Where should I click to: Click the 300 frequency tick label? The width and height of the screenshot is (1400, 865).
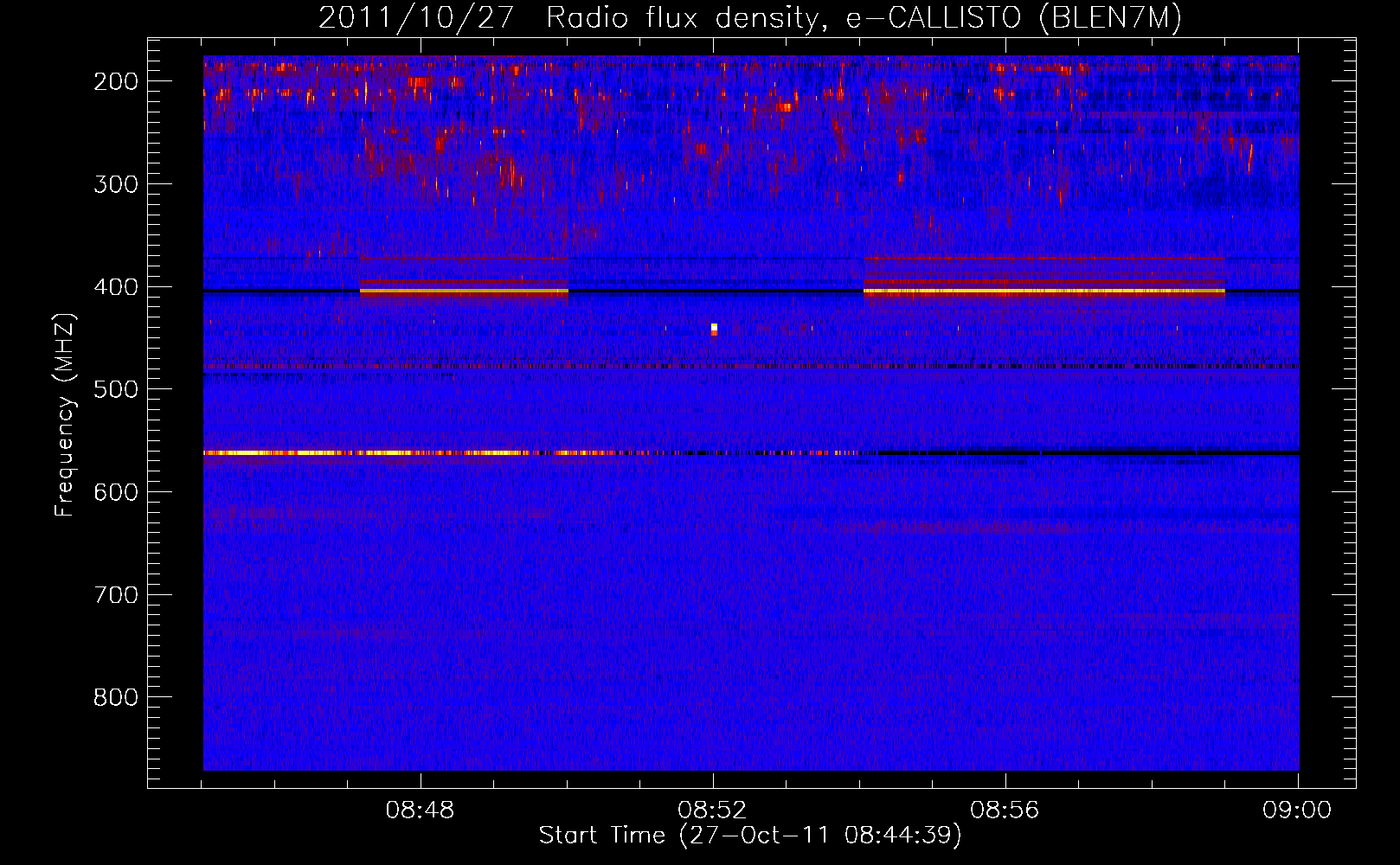tap(116, 184)
